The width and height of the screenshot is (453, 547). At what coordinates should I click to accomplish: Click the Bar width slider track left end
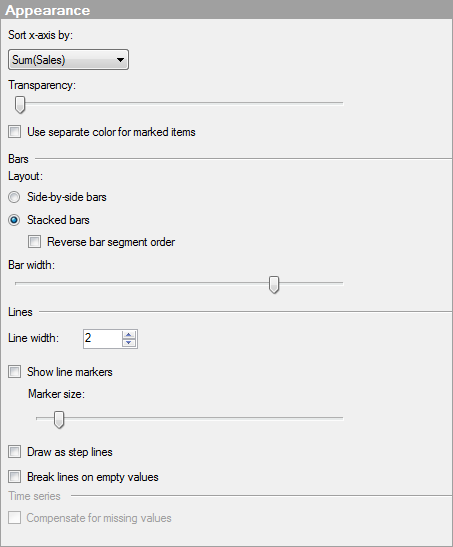click(x=19, y=283)
